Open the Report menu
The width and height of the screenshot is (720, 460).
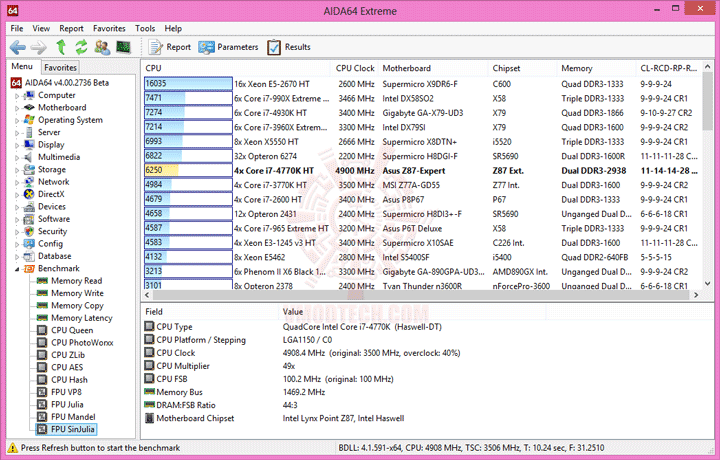pos(71,28)
